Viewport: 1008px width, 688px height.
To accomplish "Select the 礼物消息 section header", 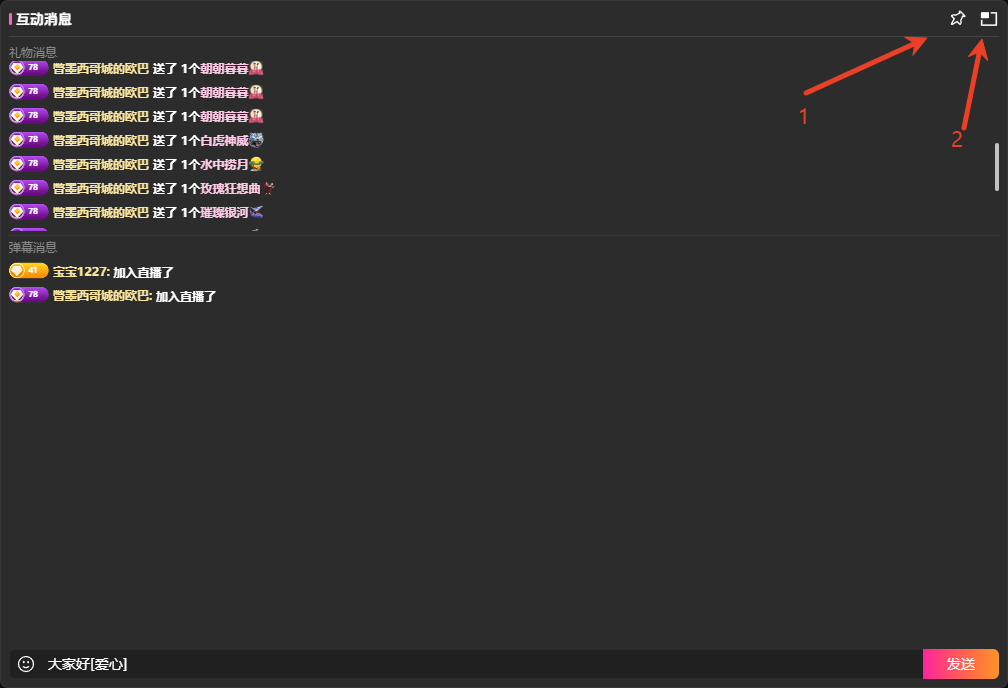I will [x=33, y=52].
